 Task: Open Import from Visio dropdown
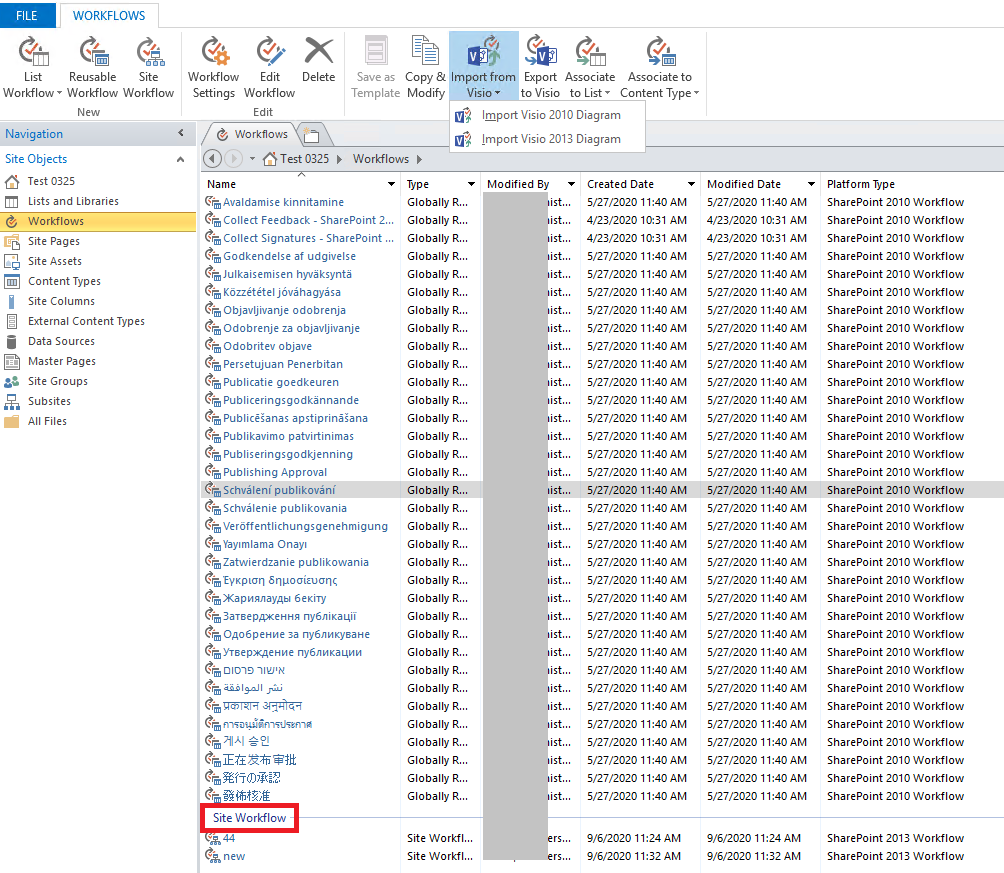(483, 68)
